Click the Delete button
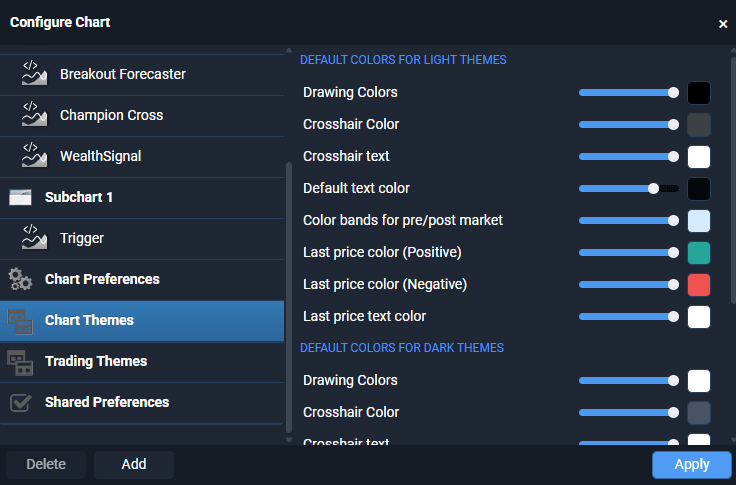 coord(46,464)
